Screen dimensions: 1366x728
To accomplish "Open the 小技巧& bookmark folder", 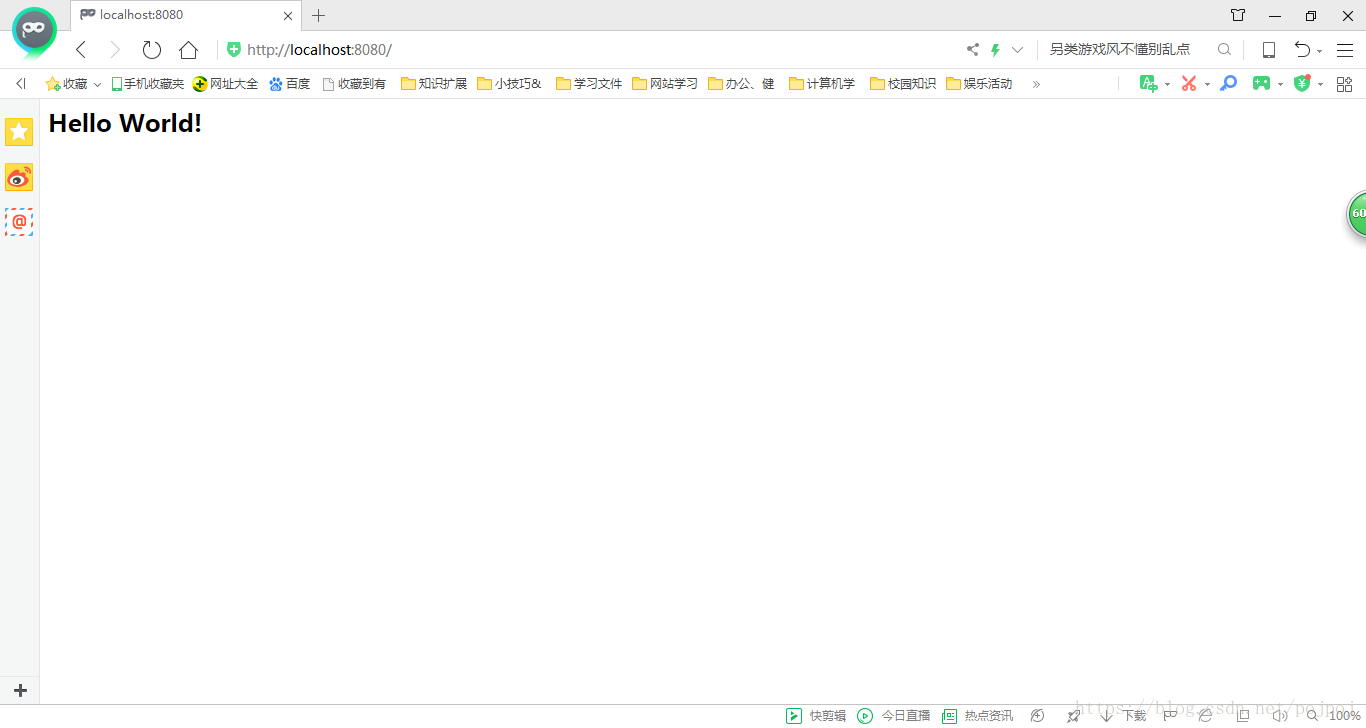I will point(509,84).
